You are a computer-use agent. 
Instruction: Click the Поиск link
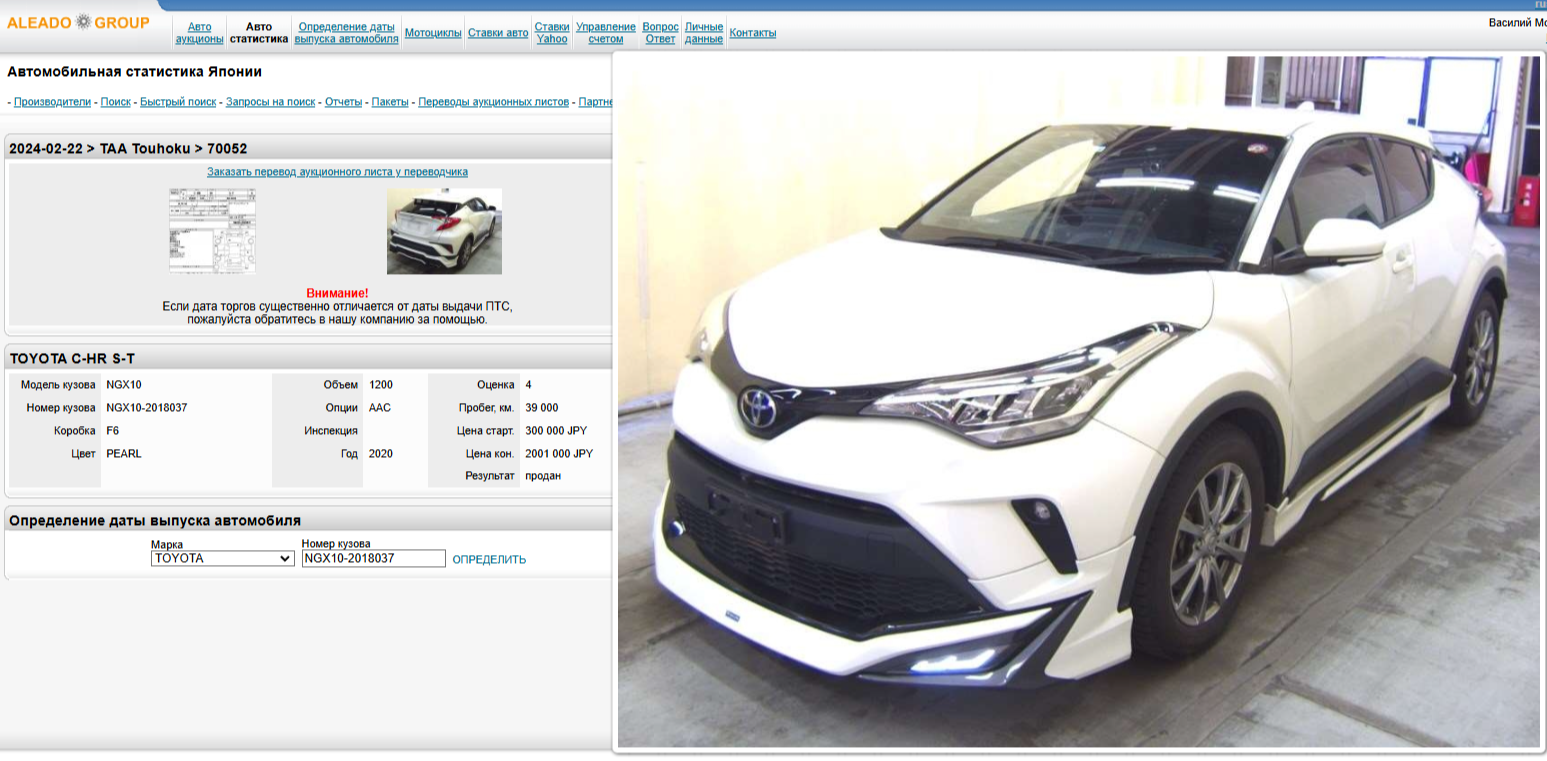point(115,102)
